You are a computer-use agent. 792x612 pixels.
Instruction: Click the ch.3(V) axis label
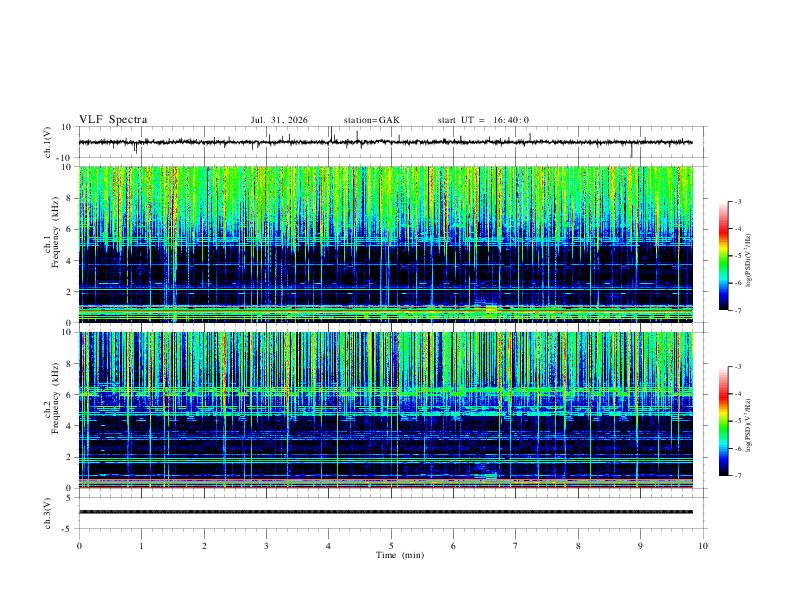pos(48,514)
